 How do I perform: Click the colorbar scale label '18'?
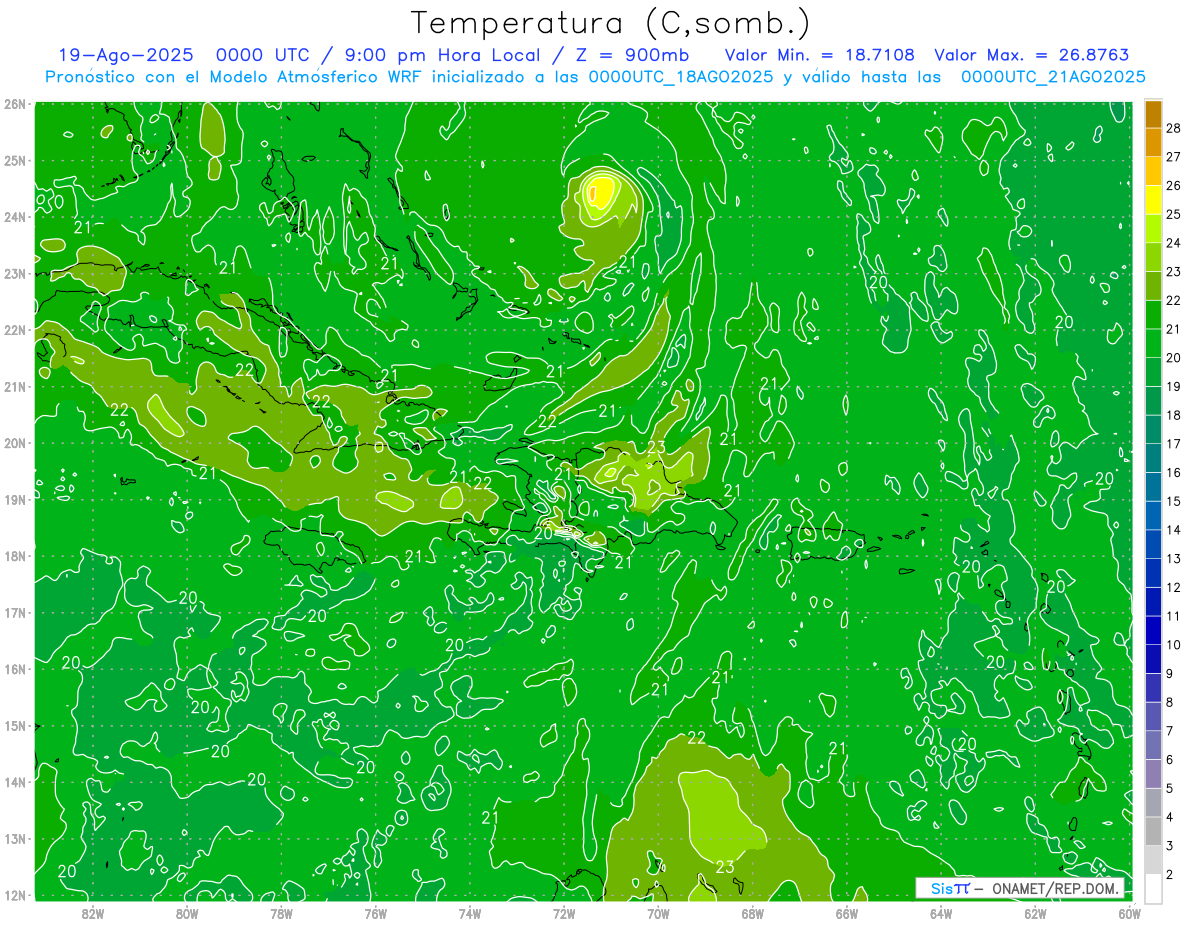[1174, 415]
